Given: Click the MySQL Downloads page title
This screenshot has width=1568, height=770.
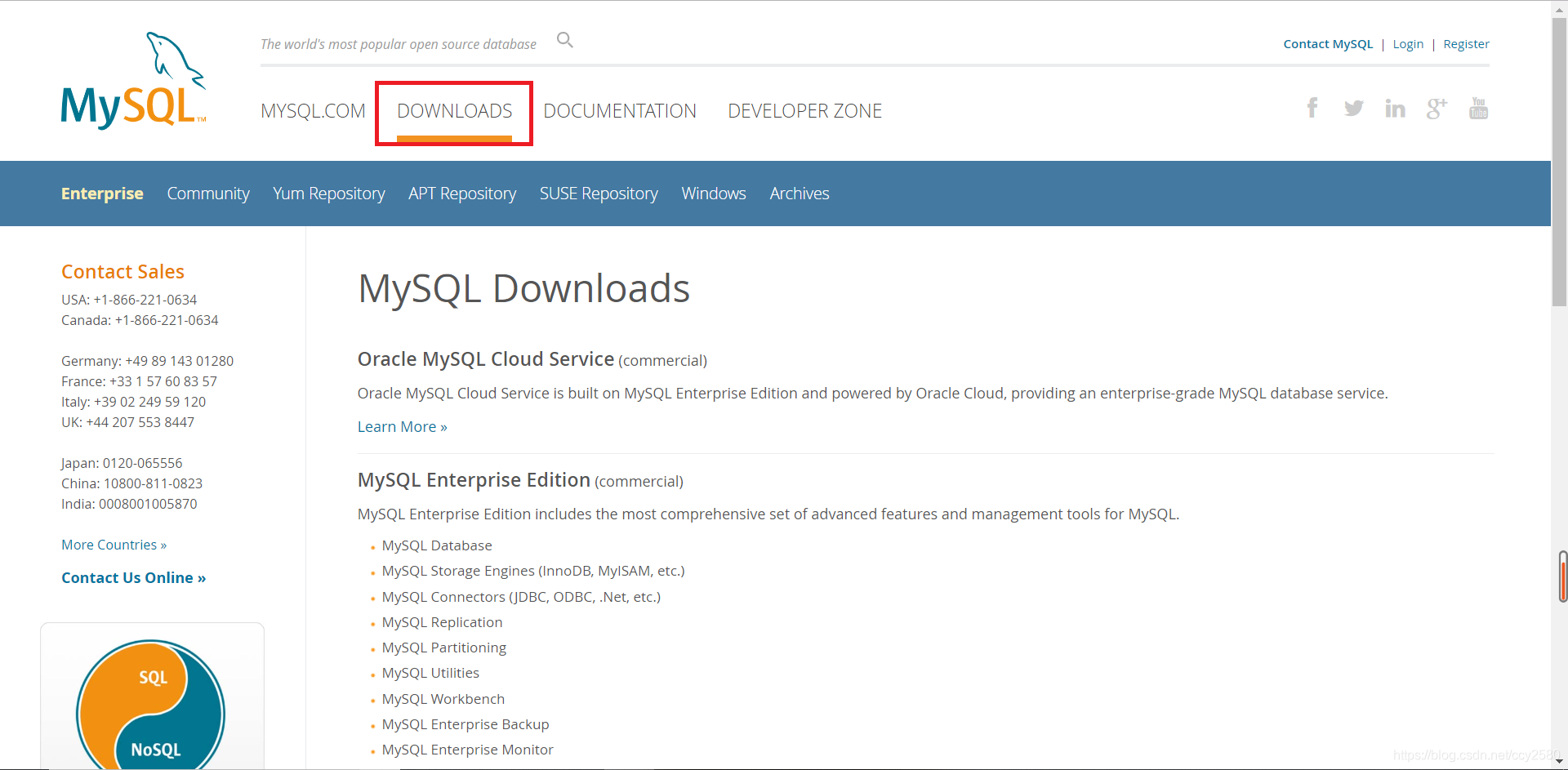Looking at the screenshot, I should coord(523,288).
